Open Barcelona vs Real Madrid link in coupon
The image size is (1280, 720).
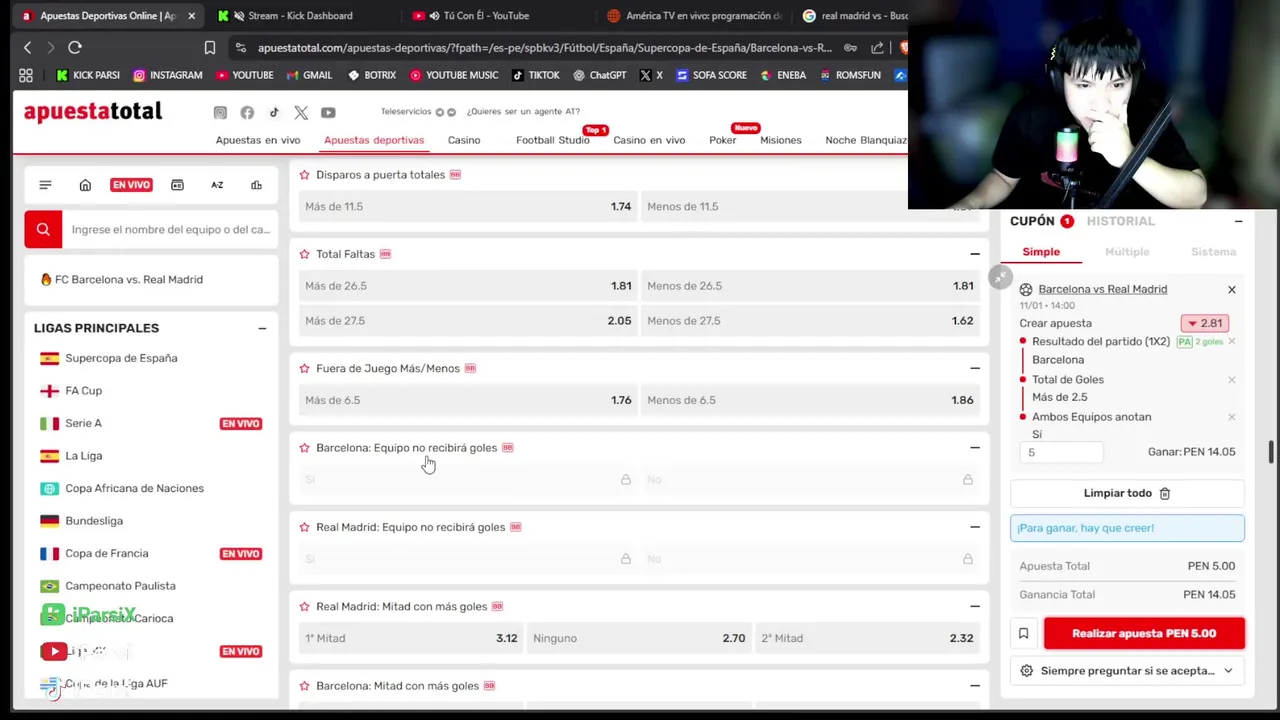(1102, 289)
